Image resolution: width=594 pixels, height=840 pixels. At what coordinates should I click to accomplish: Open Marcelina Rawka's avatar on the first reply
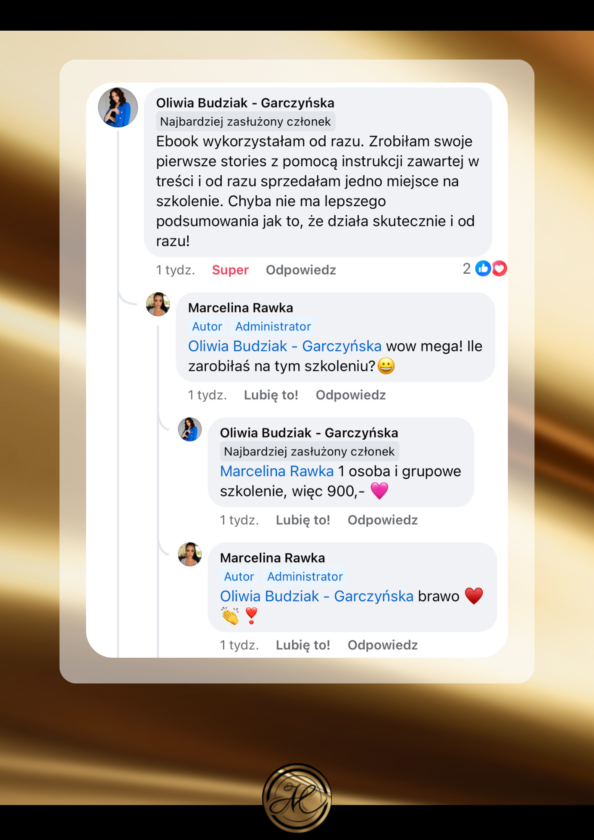point(158,304)
